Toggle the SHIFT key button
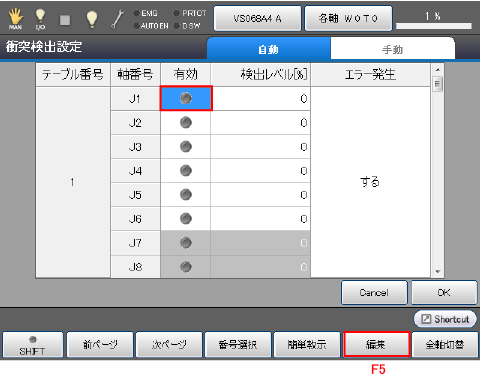The image size is (480, 376). (32, 345)
